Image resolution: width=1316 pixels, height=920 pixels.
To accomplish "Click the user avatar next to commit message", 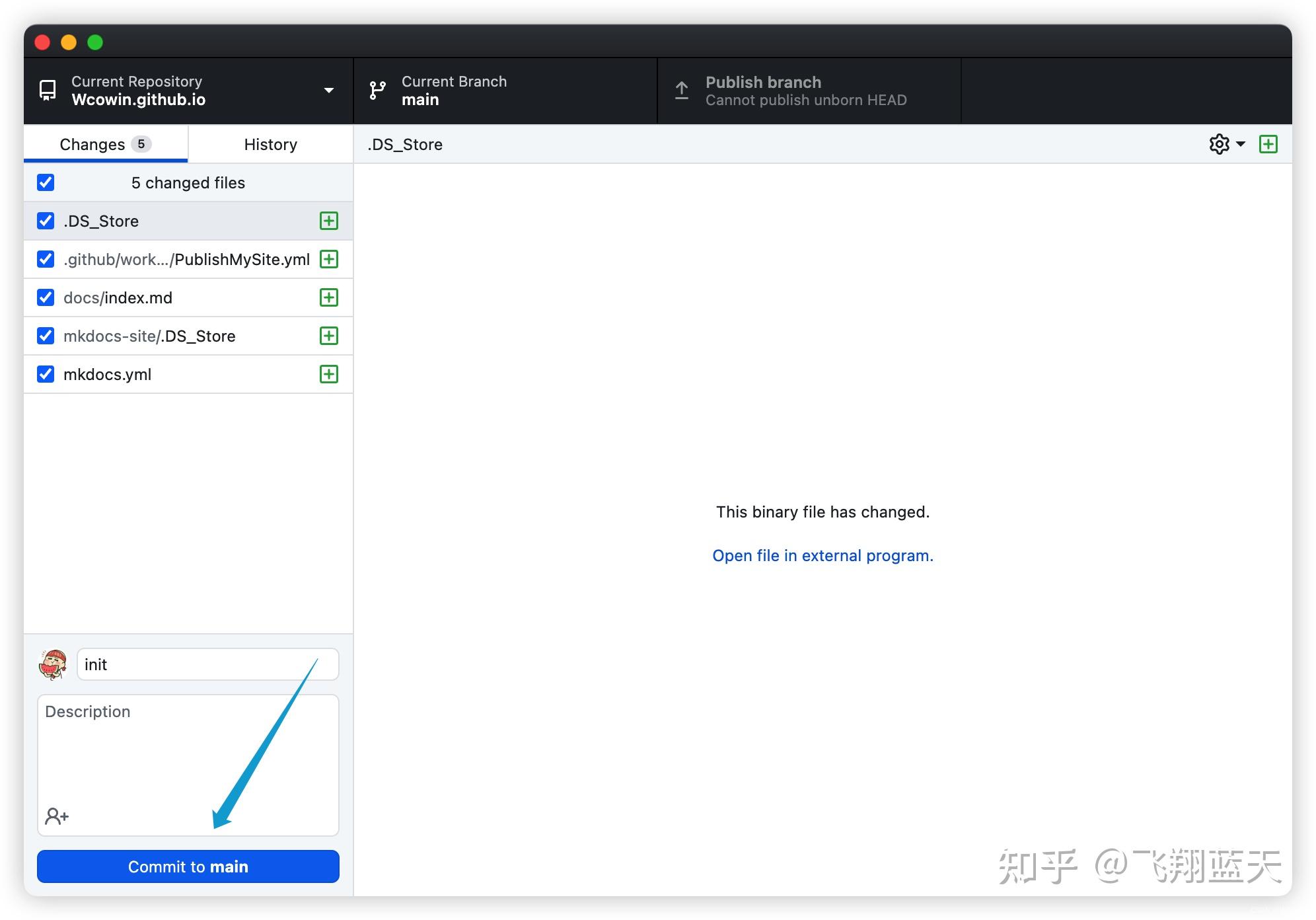I will tap(53, 664).
